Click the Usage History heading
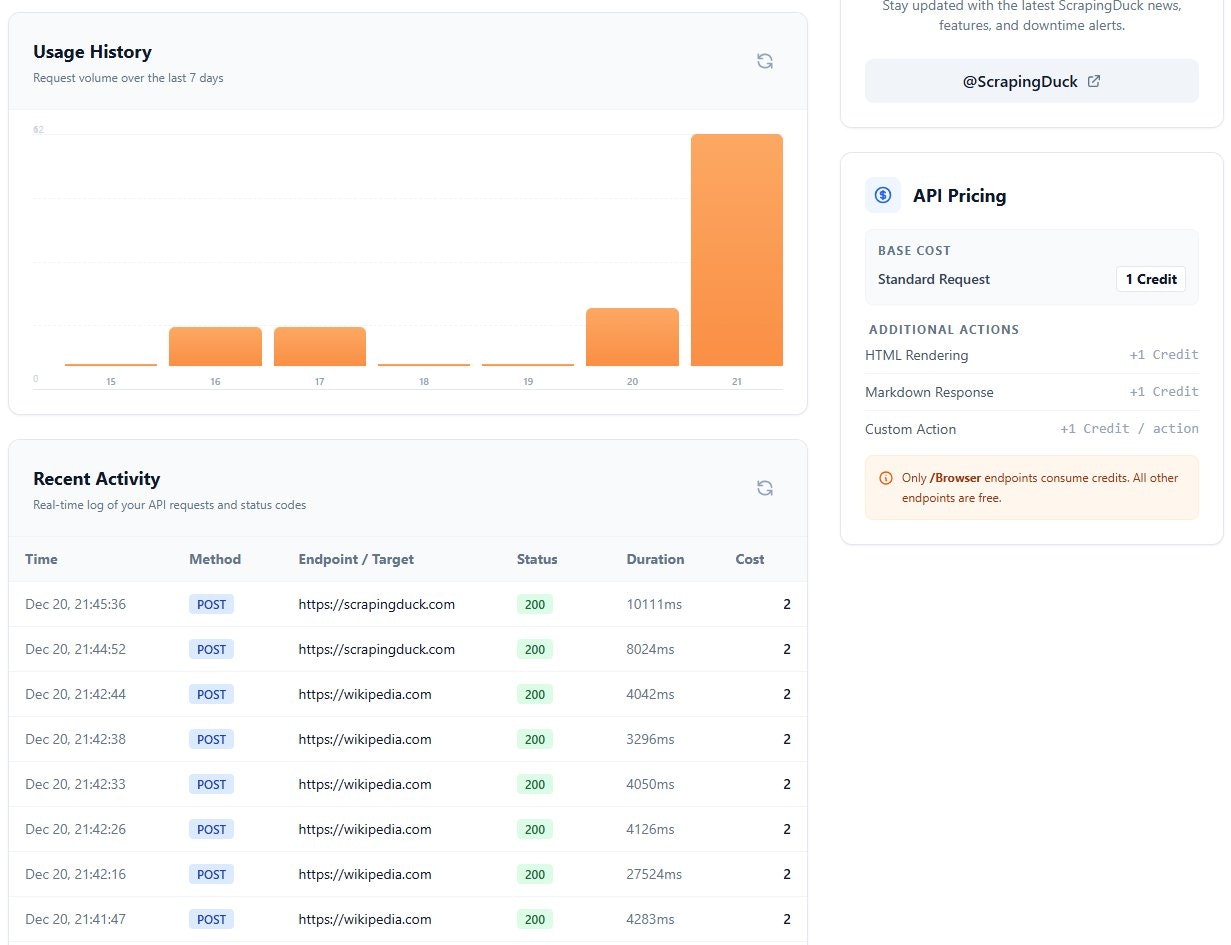 coord(92,52)
